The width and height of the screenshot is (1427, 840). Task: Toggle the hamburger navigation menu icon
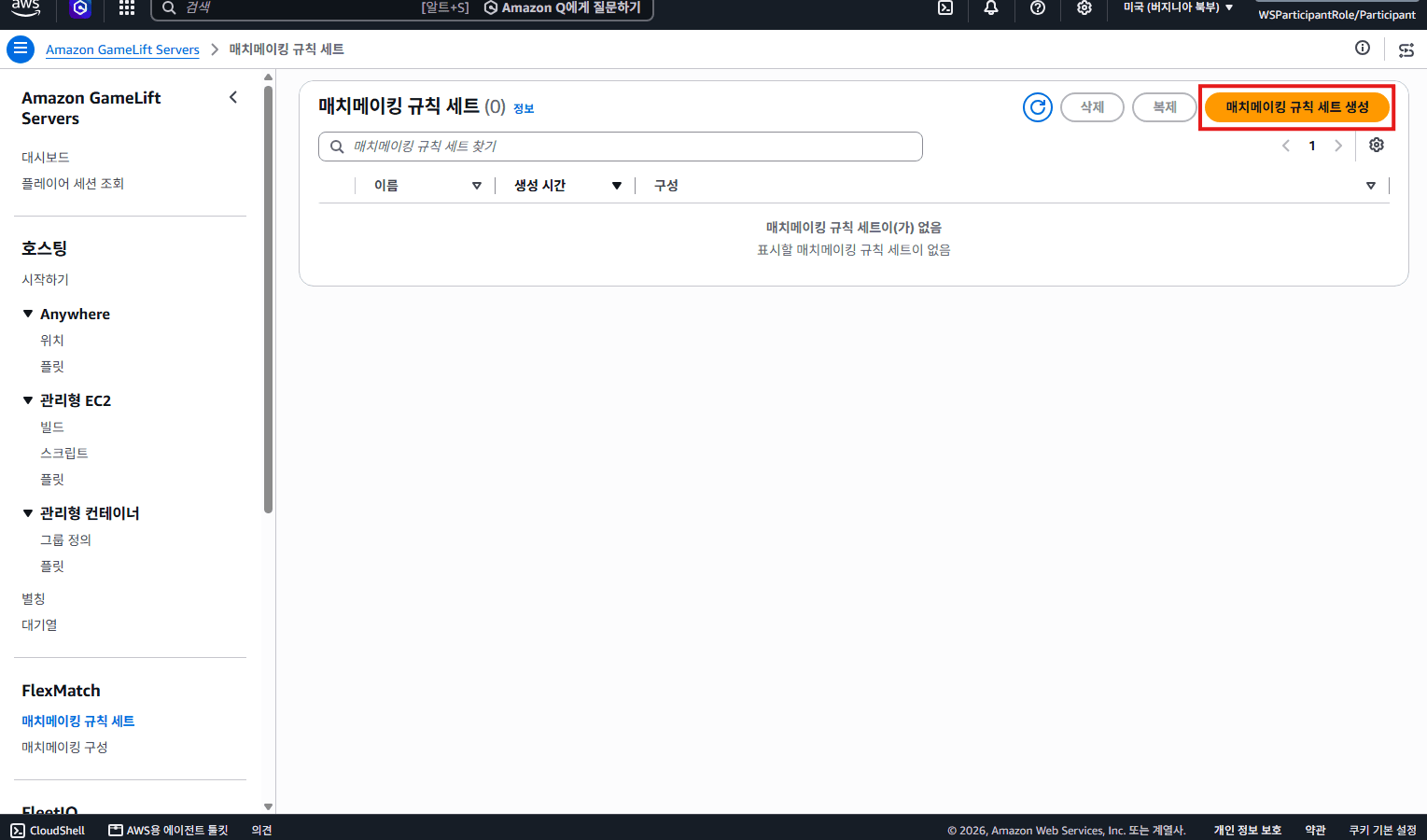pyautogui.click(x=21, y=49)
